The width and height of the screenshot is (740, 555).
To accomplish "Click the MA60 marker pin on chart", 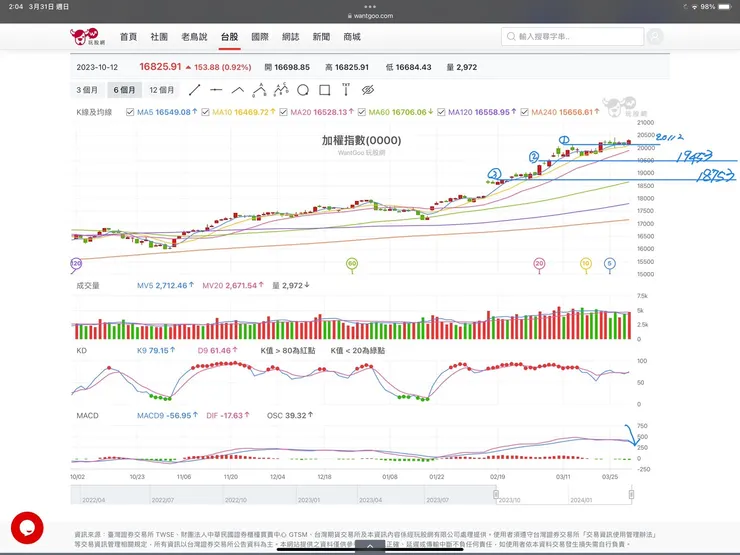I will [x=352, y=265].
